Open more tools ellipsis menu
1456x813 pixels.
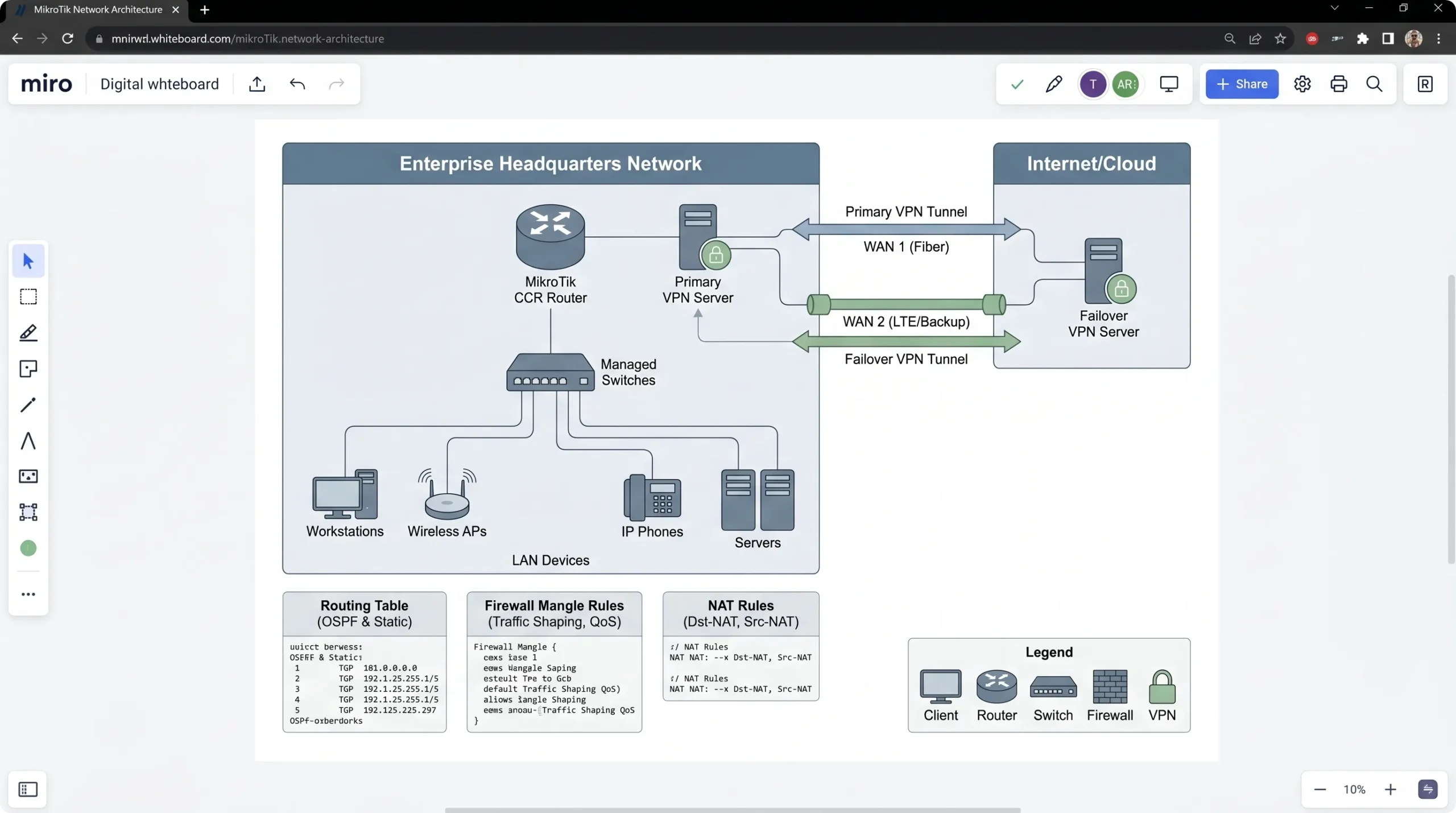(x=28, y=595)
